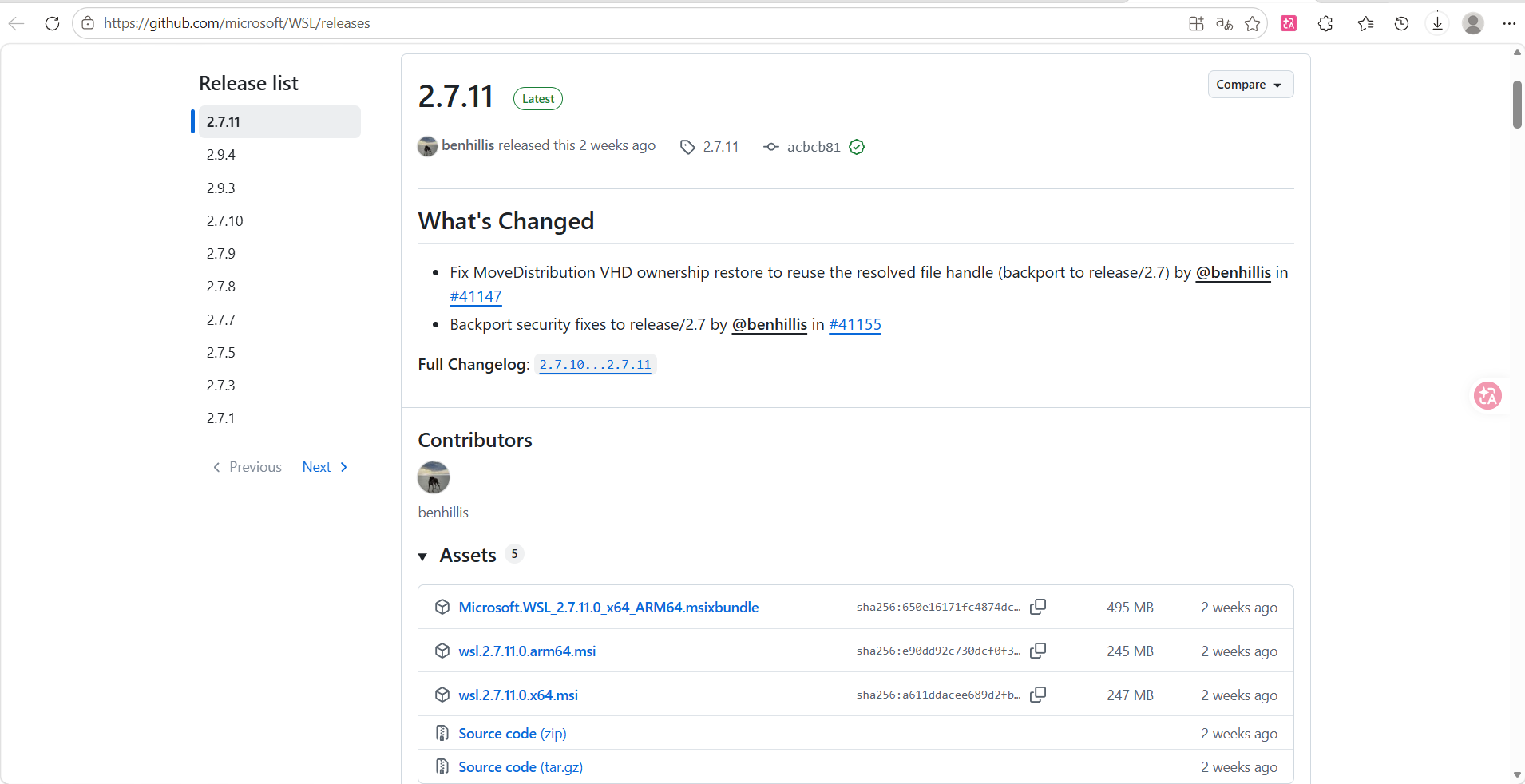1525x784 pixels.
Task: Open @benhillis mention in first changelog item
Action: pos(1233,272)
